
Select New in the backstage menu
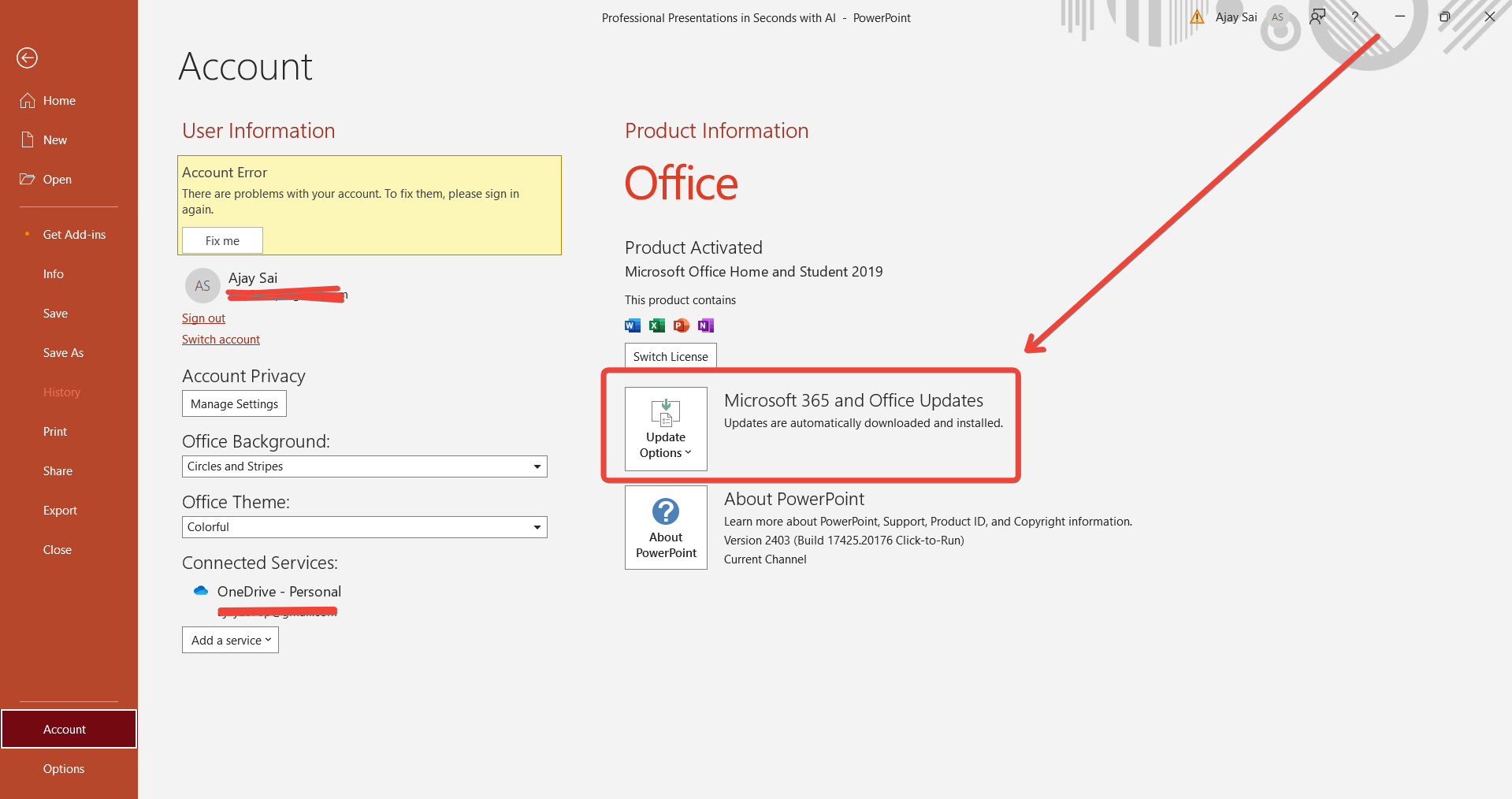coord(69,139)
